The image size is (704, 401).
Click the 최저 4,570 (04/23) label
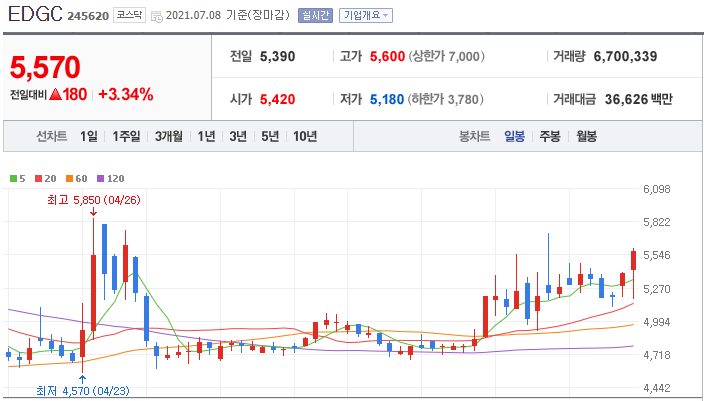(x=83, y=391)
